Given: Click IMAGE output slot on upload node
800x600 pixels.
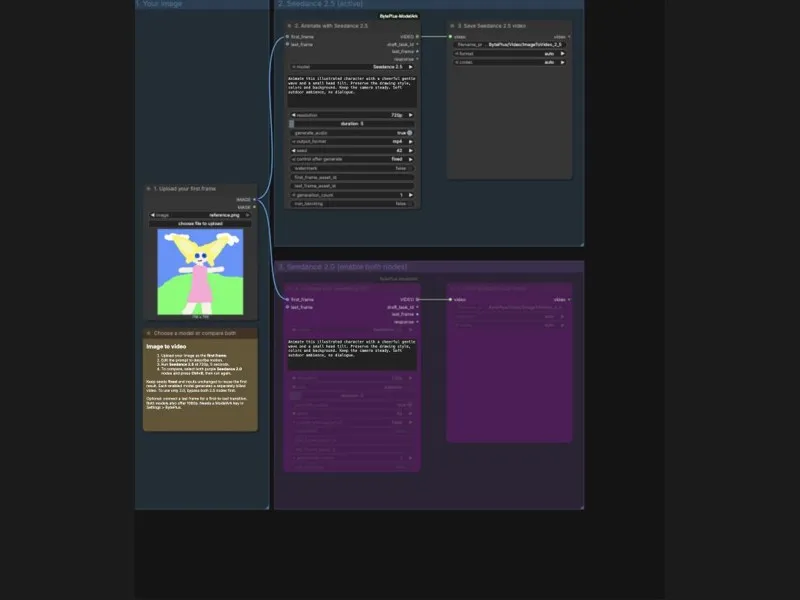Looking at the screenshot, I should [255, 199].
